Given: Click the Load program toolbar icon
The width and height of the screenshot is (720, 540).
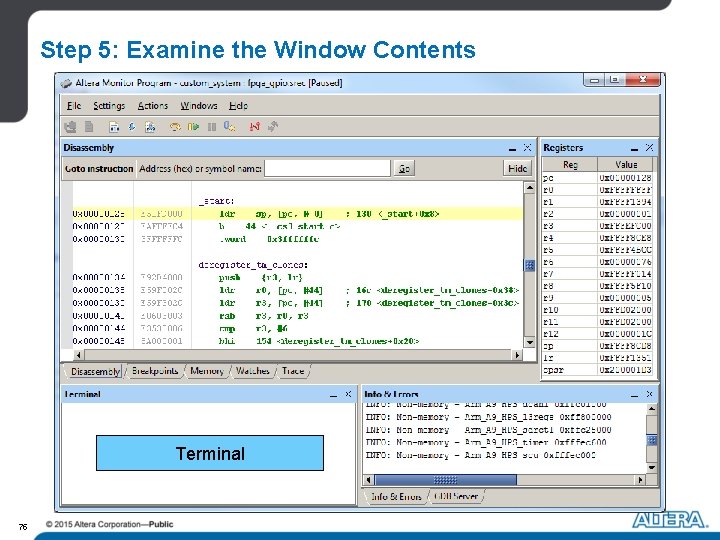Looking at the screenshot, I should point(132,127).
